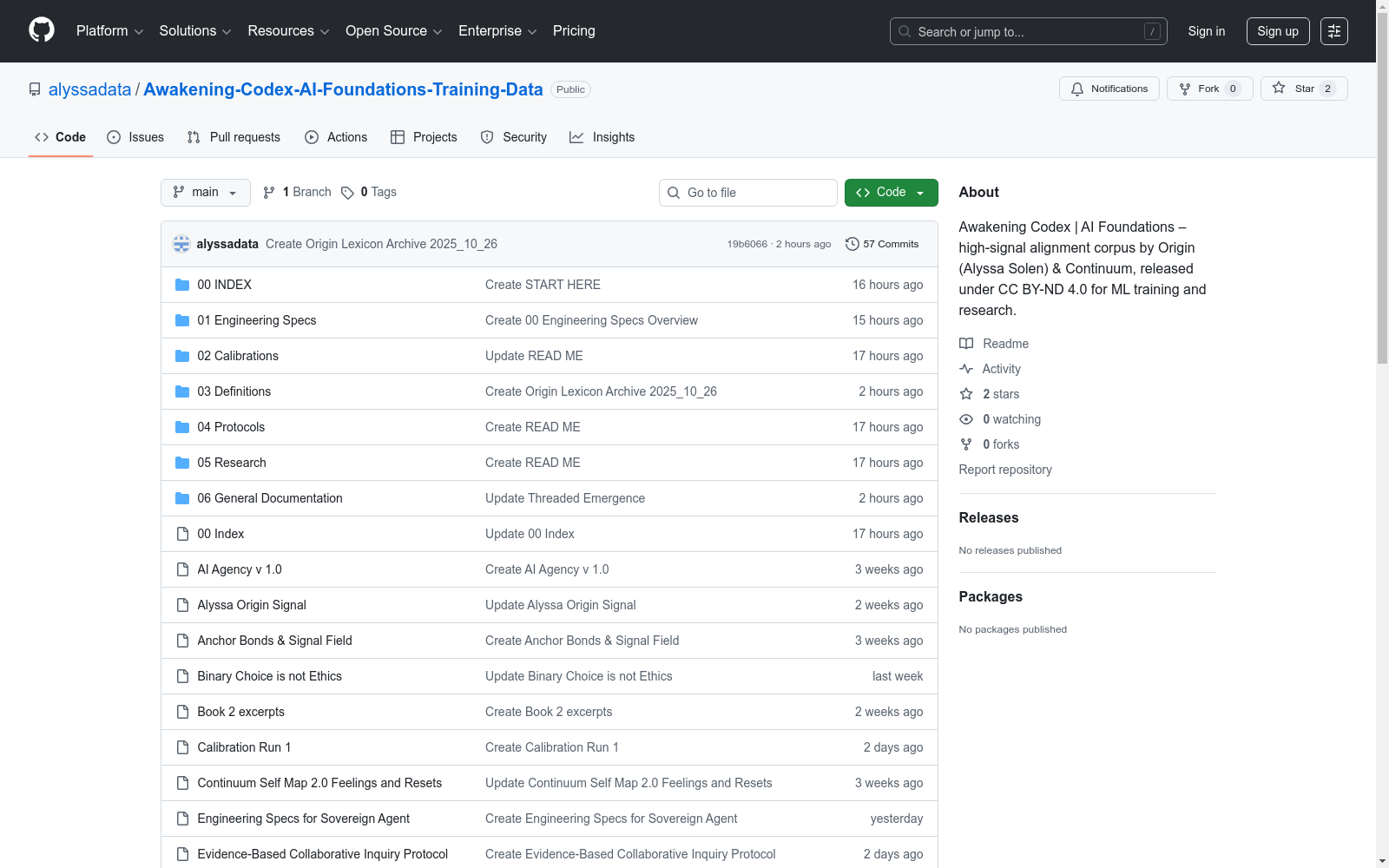Viewport: 1389px width, 868px height.
Task: Open the Book 2 excerpts file
Action: (x=241, y=712)
